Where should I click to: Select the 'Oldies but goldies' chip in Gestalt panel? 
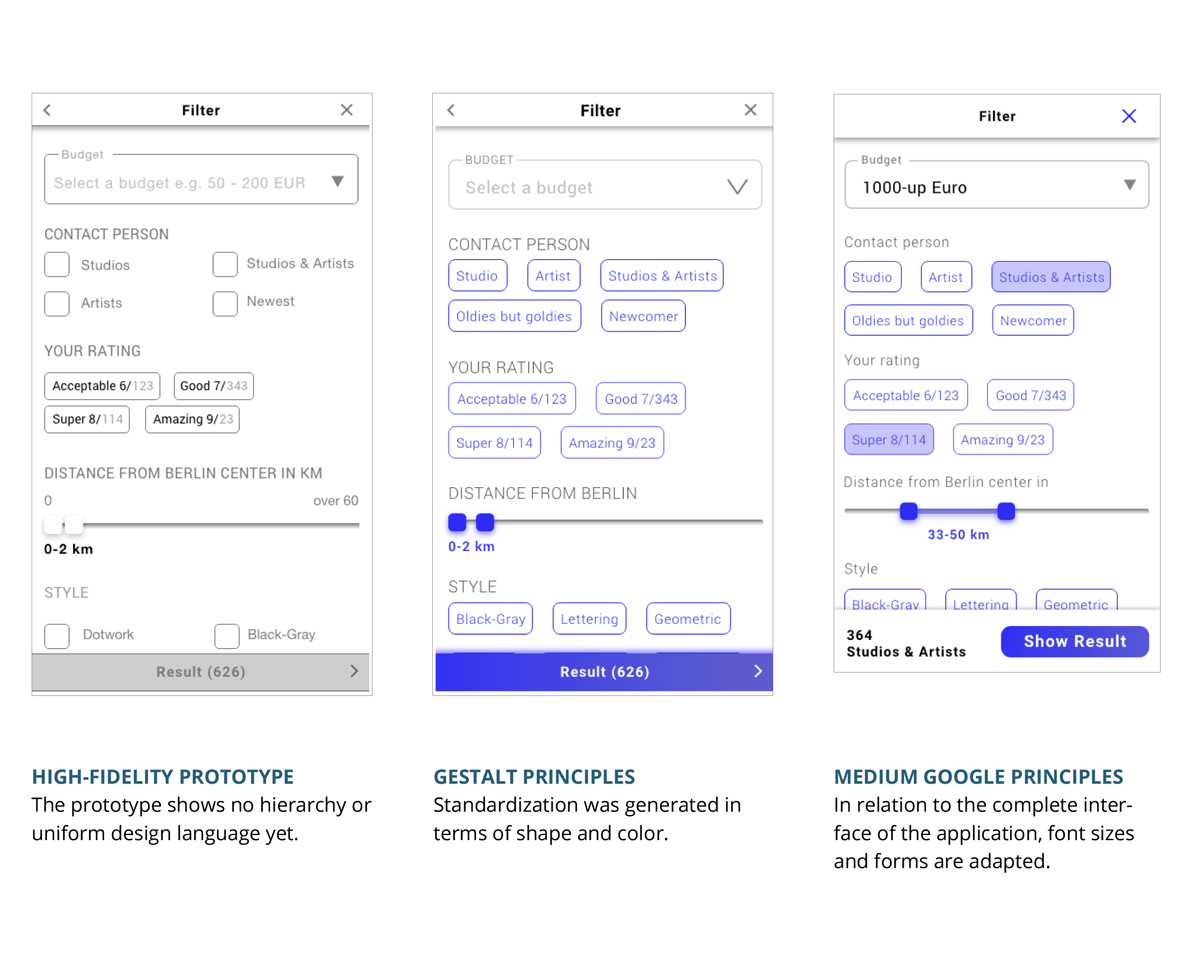coord(514,316)
